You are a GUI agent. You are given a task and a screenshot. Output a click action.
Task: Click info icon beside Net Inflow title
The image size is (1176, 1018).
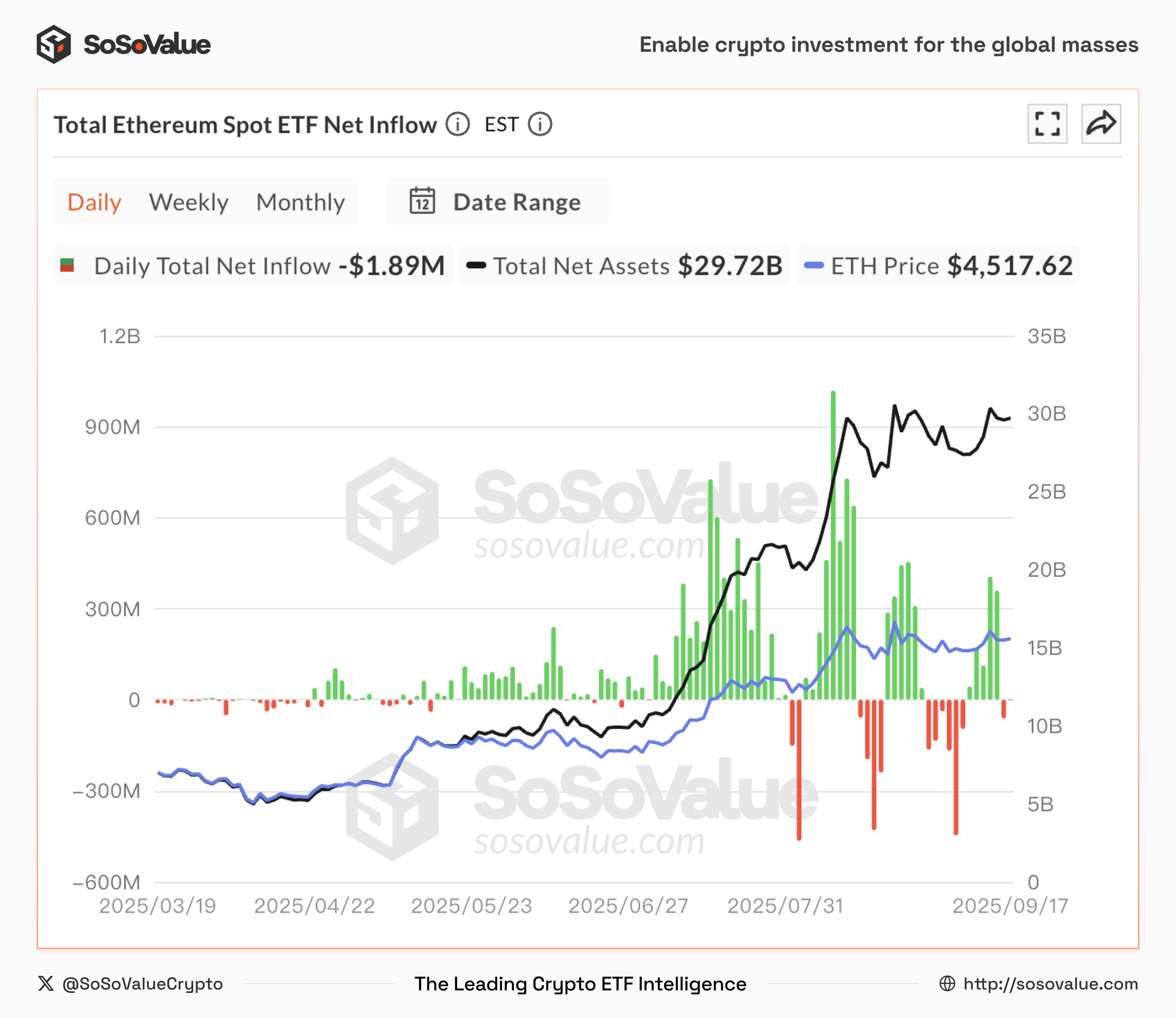click(x=457, y=124)
